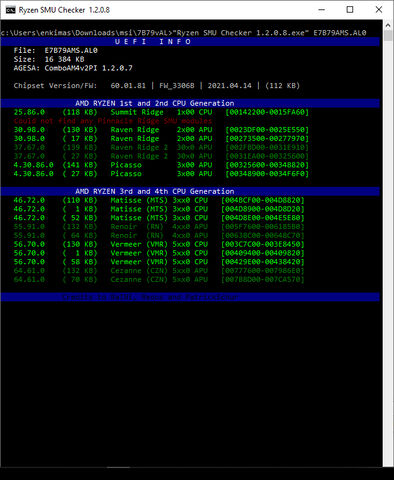This screenshot has width=394, height=480.
Task: Click the vertical scrollbar thumb
Action: pos(388,36)
